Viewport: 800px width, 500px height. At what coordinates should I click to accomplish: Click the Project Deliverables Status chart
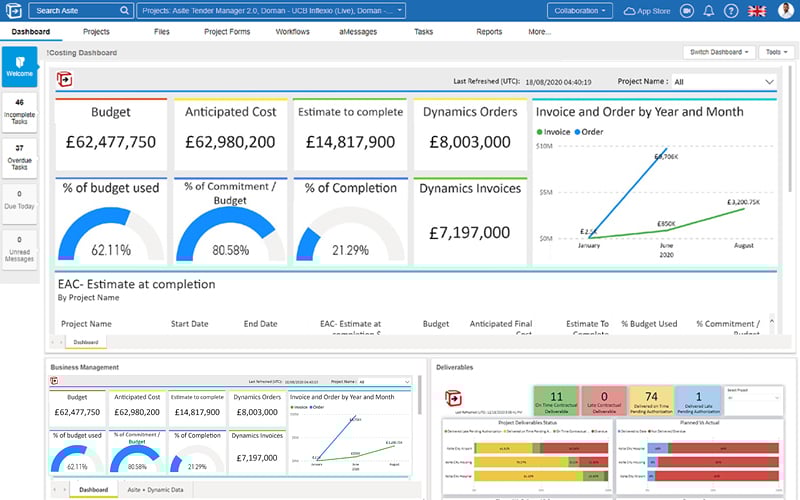(527, 457)
